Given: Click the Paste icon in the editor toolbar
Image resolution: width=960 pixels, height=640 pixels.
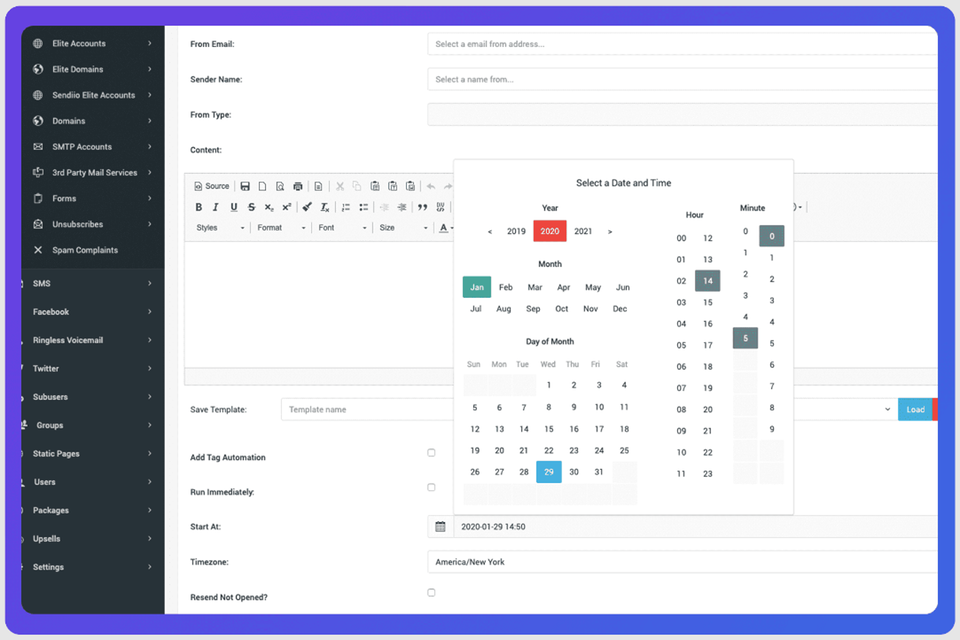Looking at the screenshot, I should (x=375, y=186).
